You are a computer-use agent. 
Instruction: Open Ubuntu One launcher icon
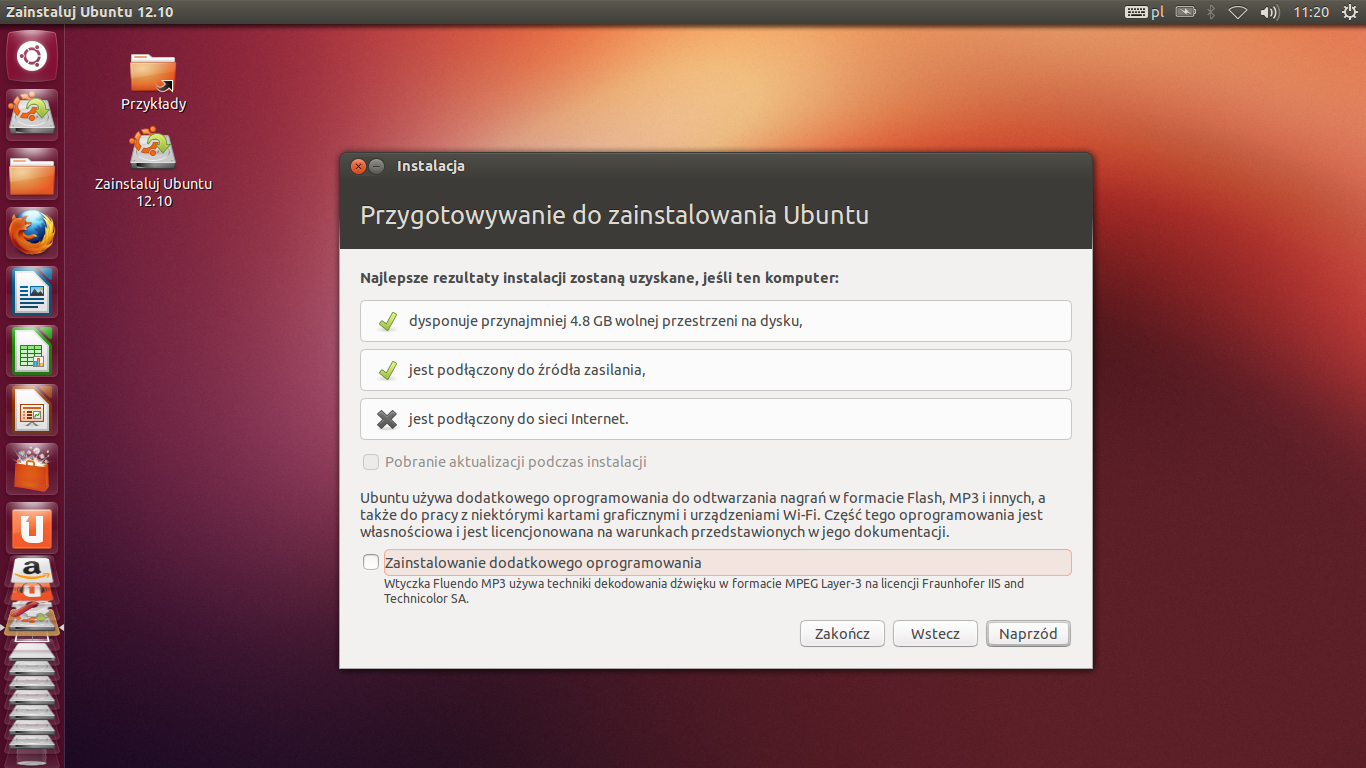(x=32, y=528)
